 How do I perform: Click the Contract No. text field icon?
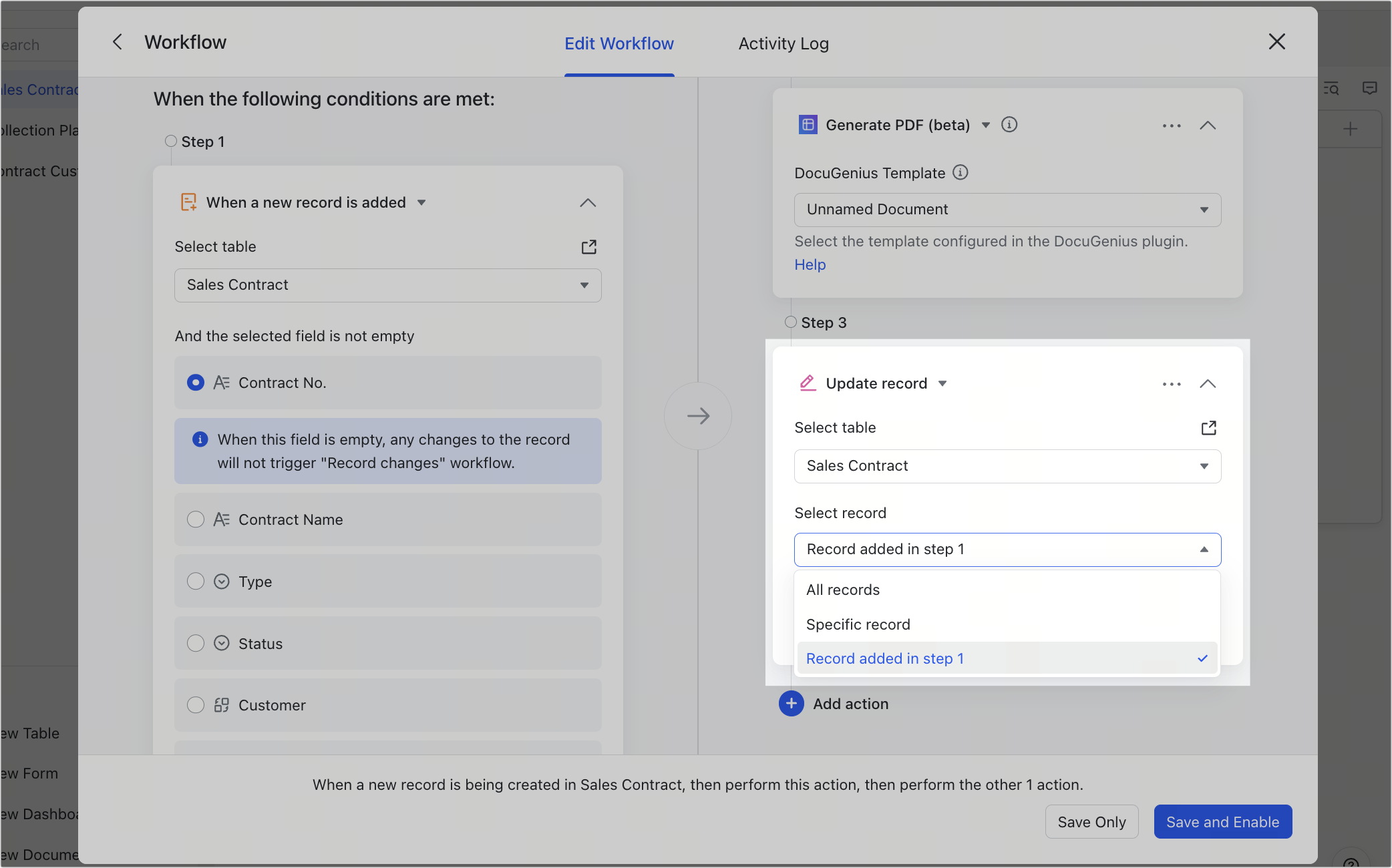(221, 383)
